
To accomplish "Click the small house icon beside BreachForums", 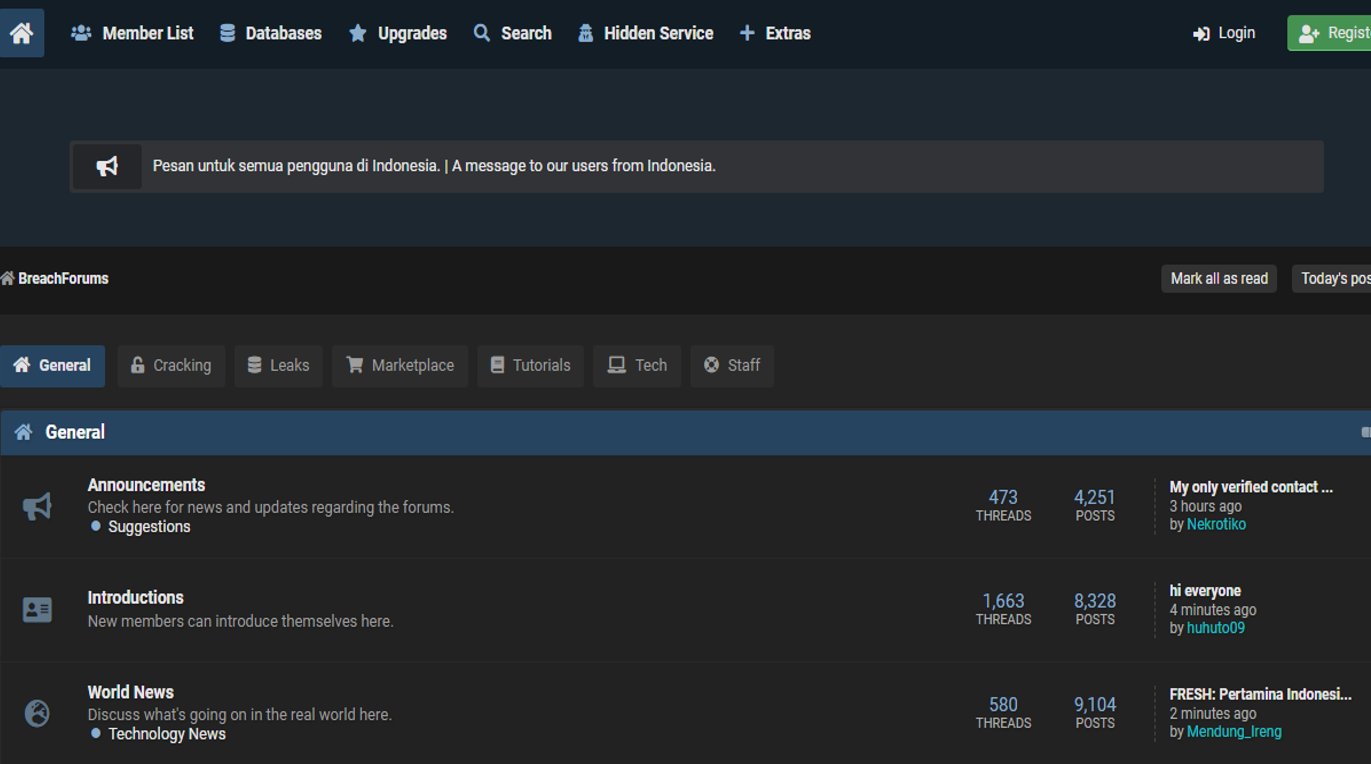I will (7, 278).
